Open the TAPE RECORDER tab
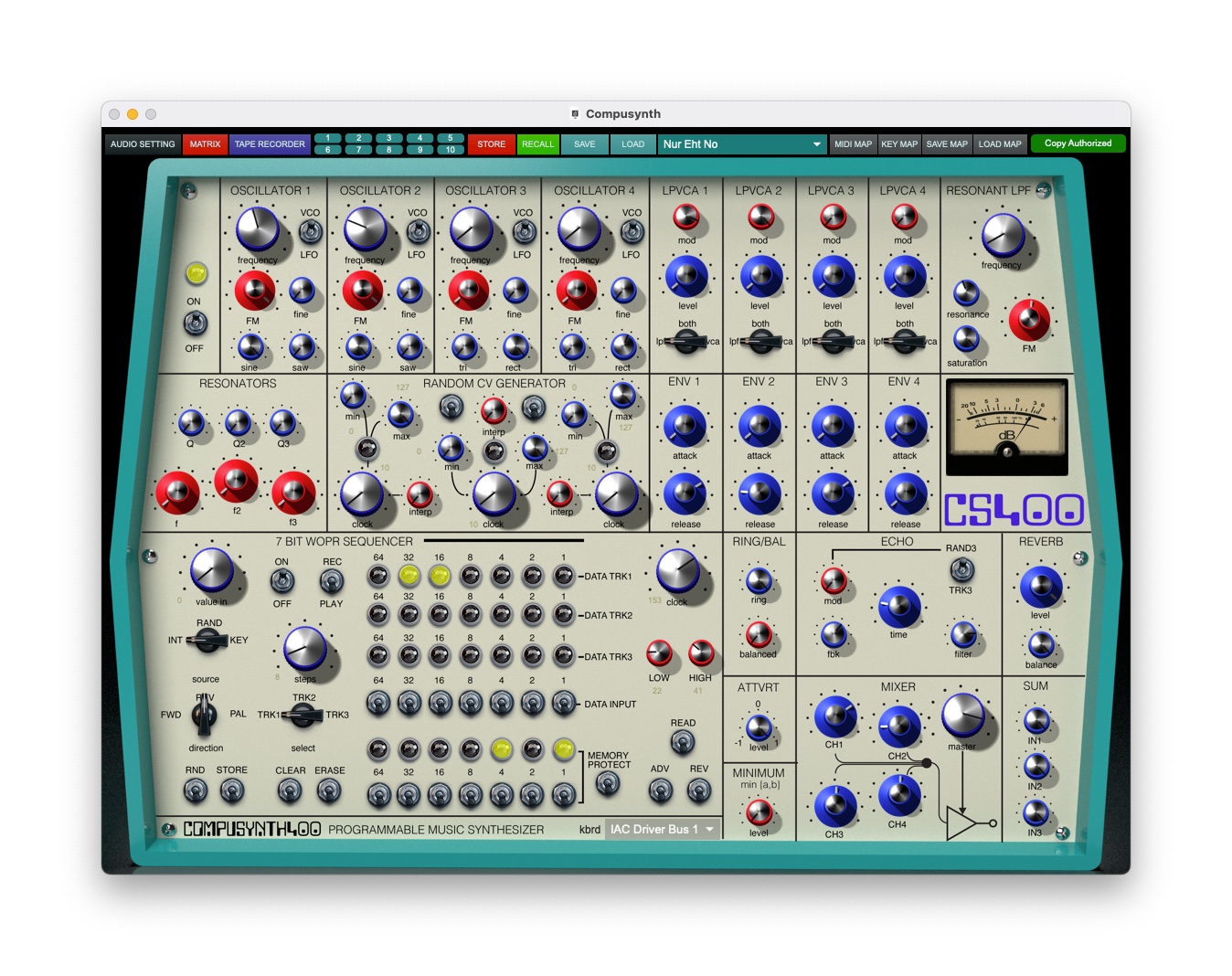This screenshot has height=976, width=1232. click(270, 144)
